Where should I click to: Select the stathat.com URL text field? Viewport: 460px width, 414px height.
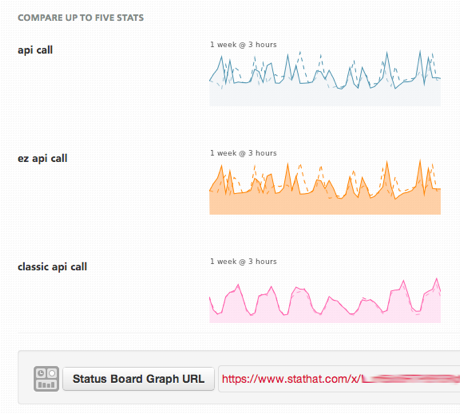339,379
